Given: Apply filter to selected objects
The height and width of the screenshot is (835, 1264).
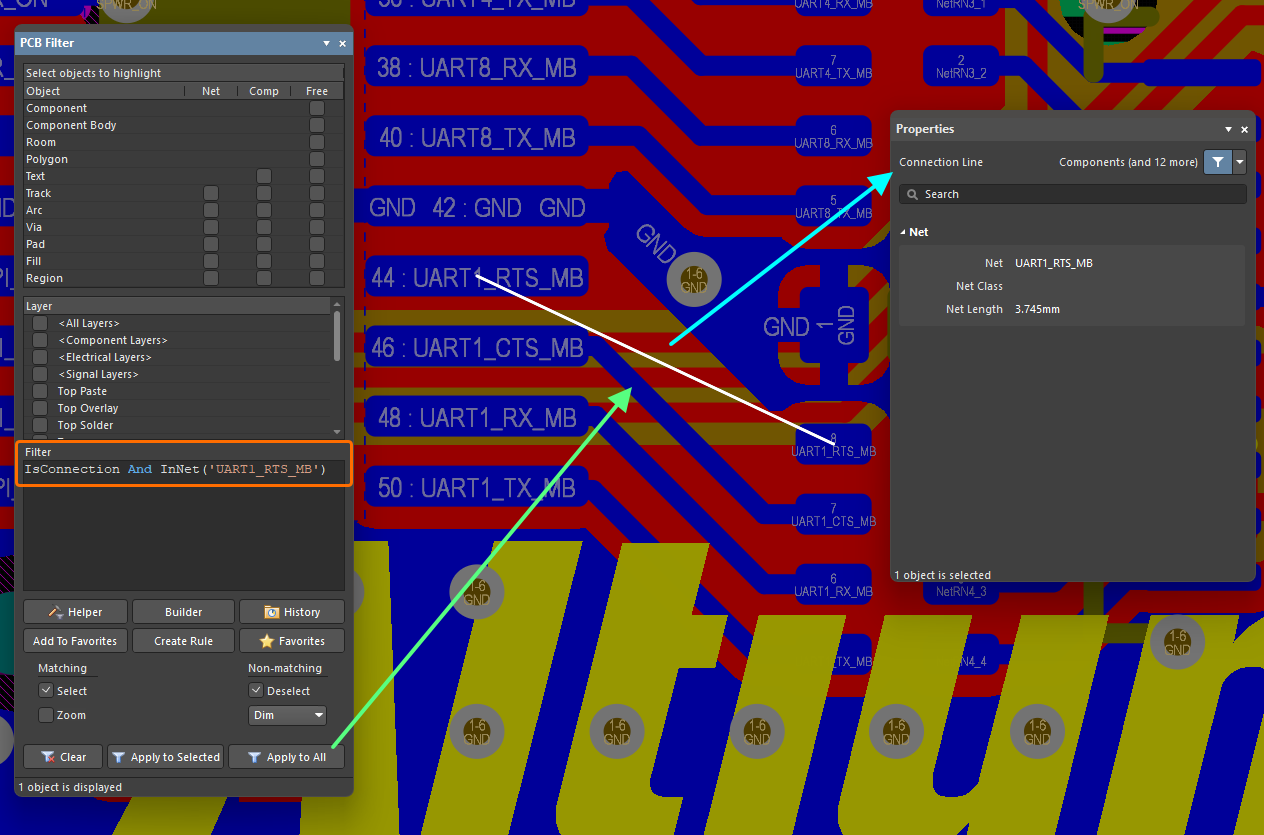Looking at the screenshot, I should pos(165,757).
